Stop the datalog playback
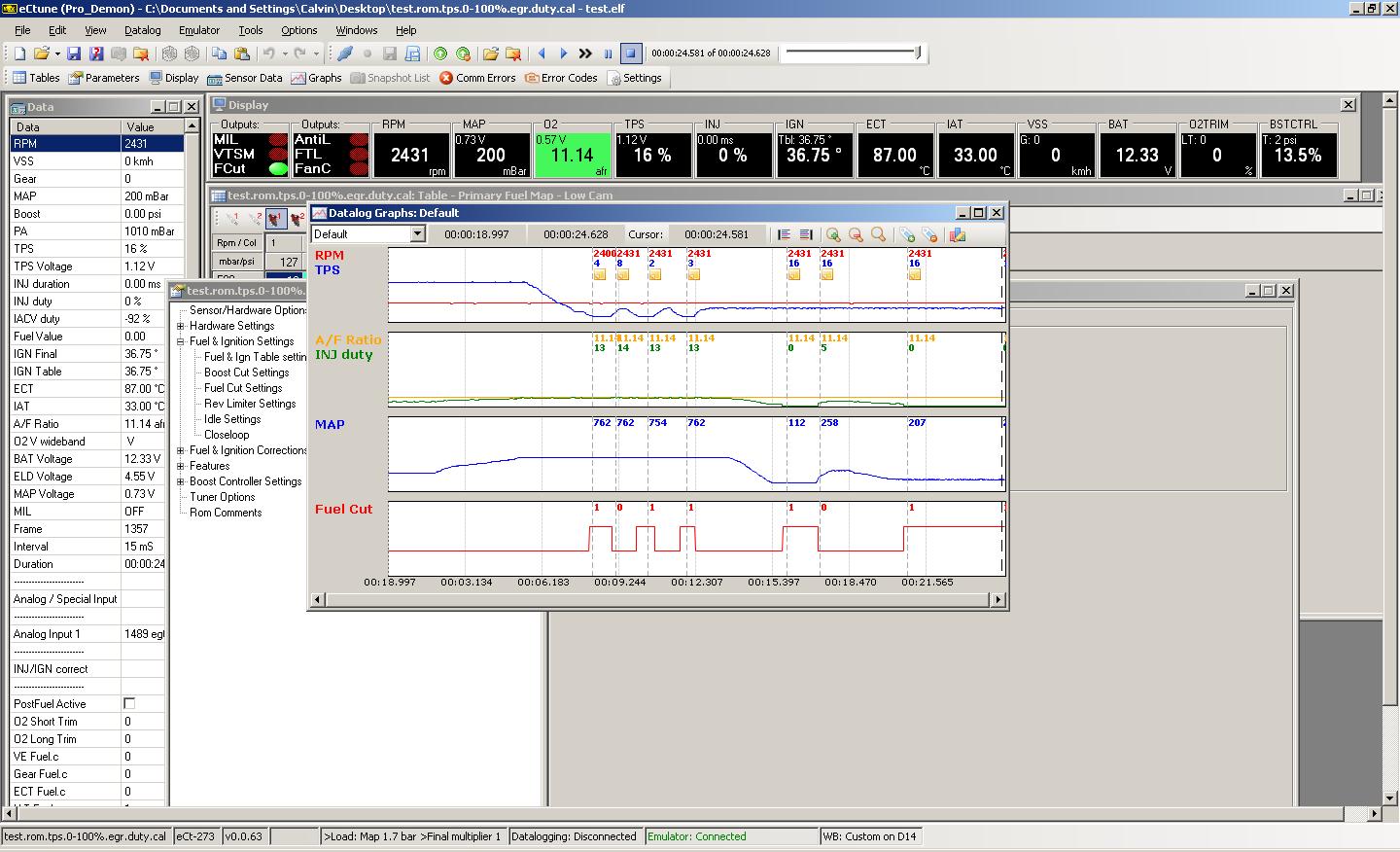 click(x=630, y=53)
